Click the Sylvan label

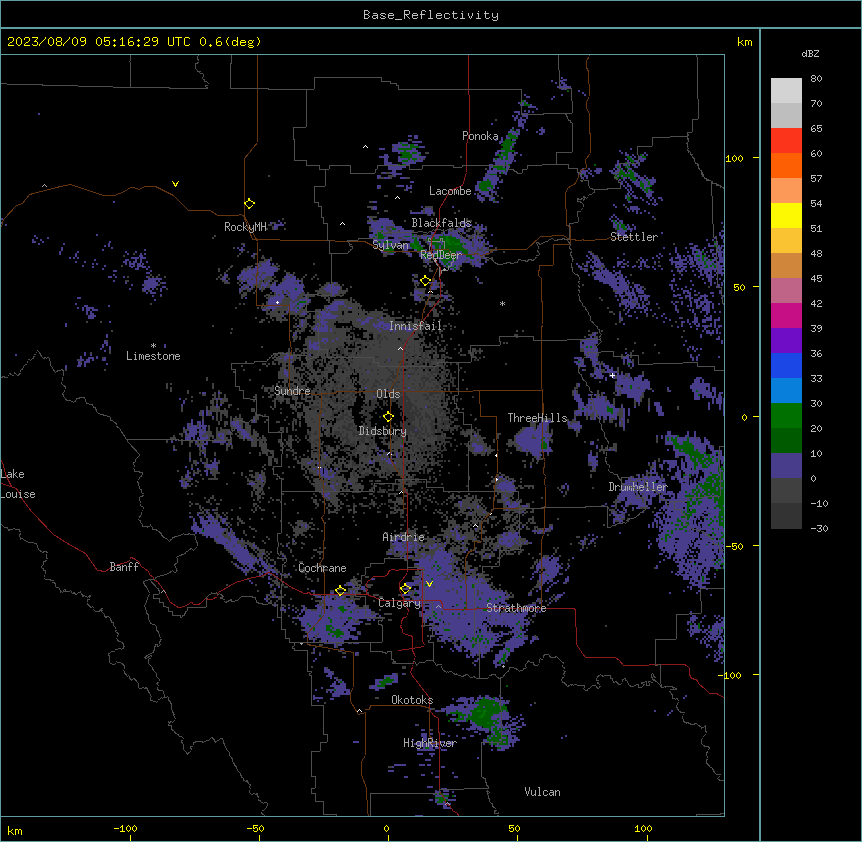point(390,245)
